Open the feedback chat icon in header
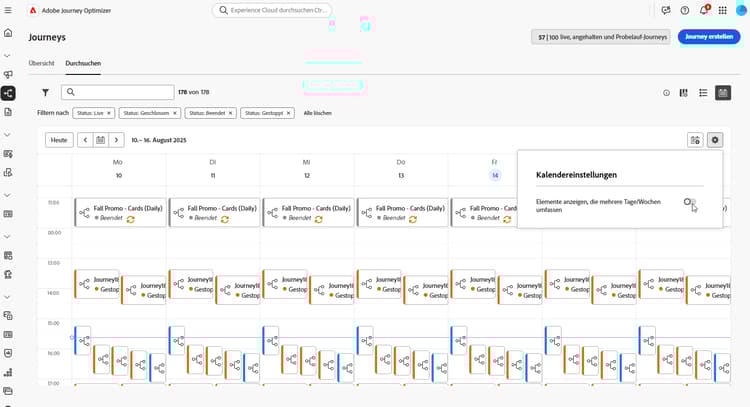The image size is (750, 407). 666,10
